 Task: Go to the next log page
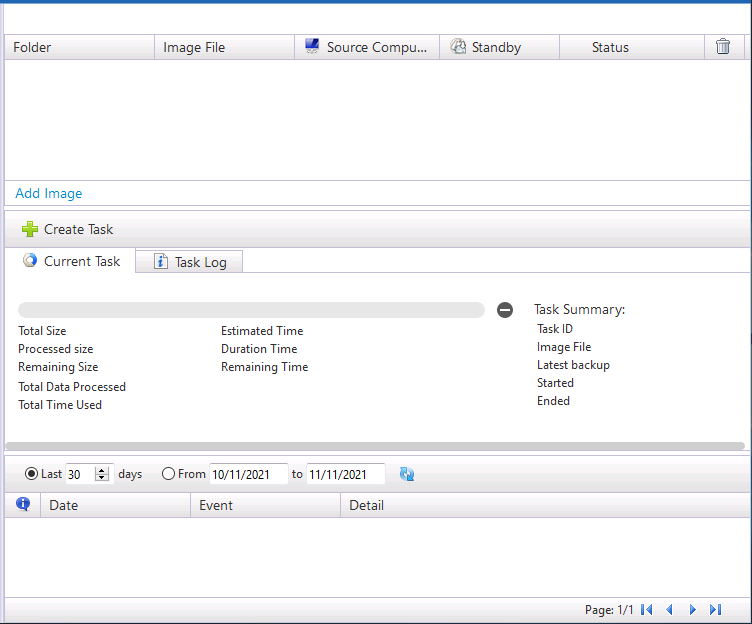[692, 609]
